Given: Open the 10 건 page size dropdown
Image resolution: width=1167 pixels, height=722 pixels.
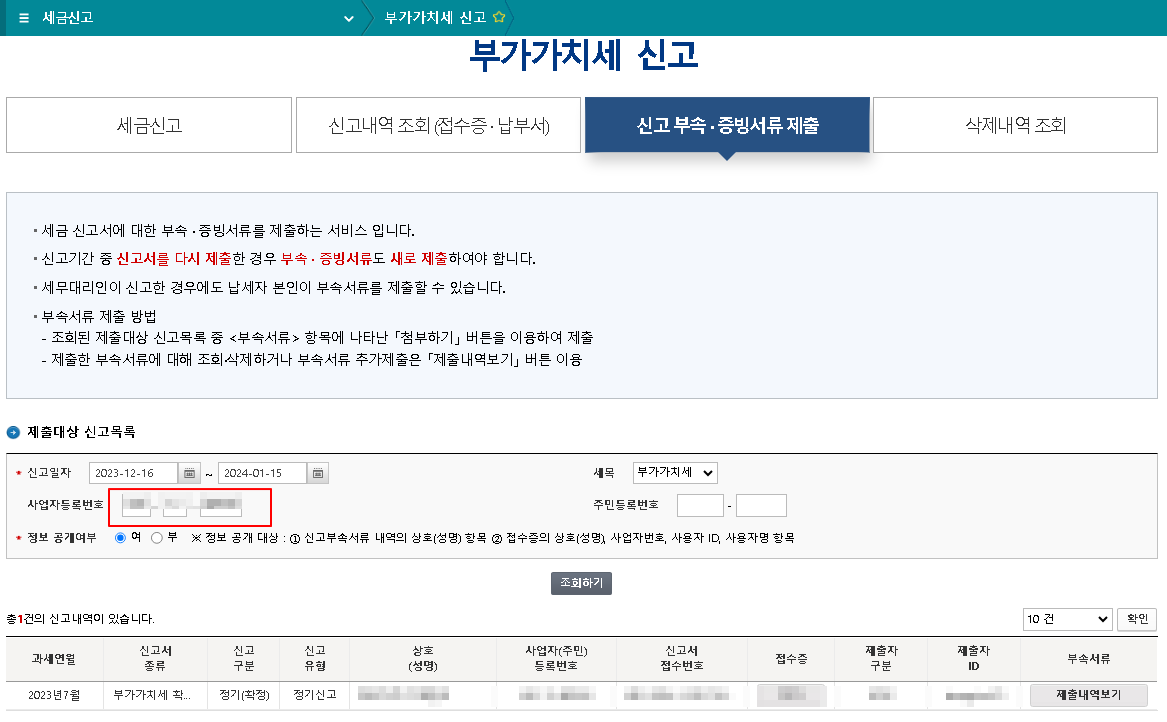Looking at the screenshot, I should coord(1067,619).
